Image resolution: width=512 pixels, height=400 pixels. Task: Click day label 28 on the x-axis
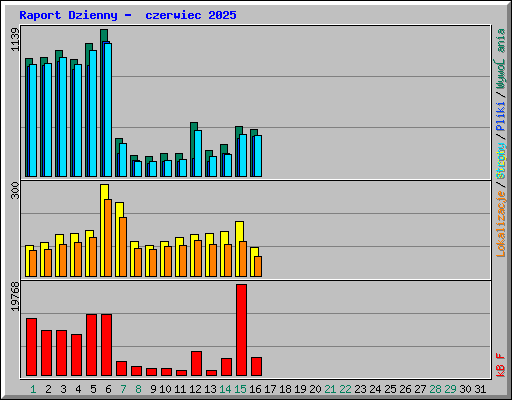435,389
